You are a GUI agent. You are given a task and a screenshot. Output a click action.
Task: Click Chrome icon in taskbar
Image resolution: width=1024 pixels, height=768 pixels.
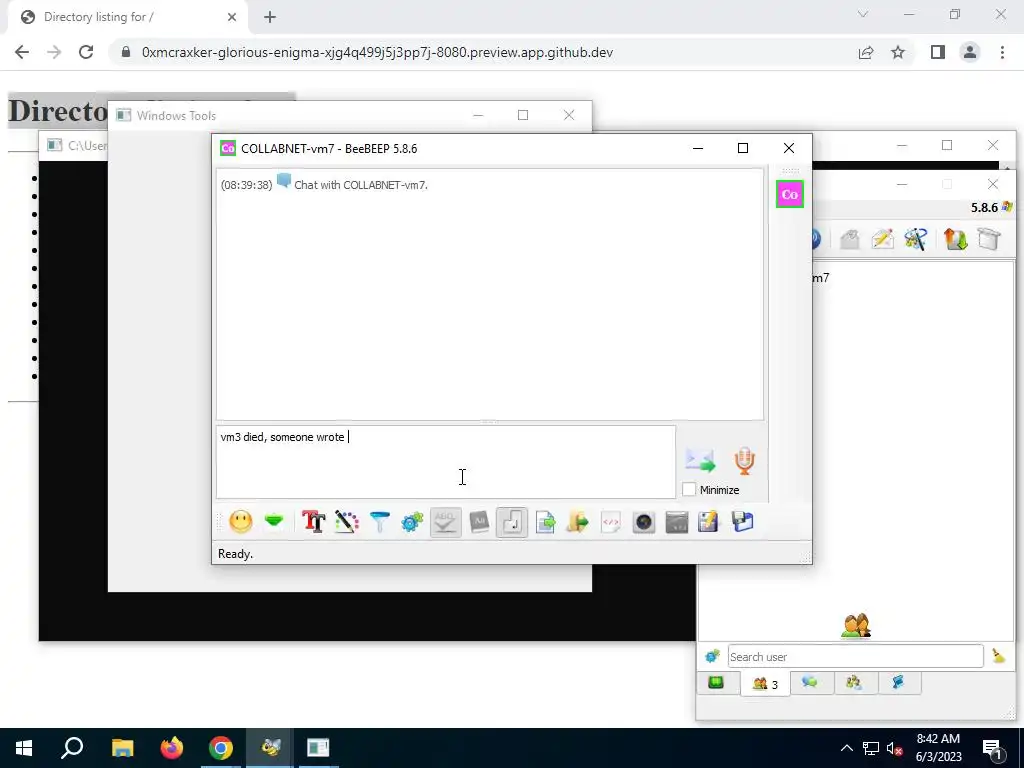coord(221,748)
